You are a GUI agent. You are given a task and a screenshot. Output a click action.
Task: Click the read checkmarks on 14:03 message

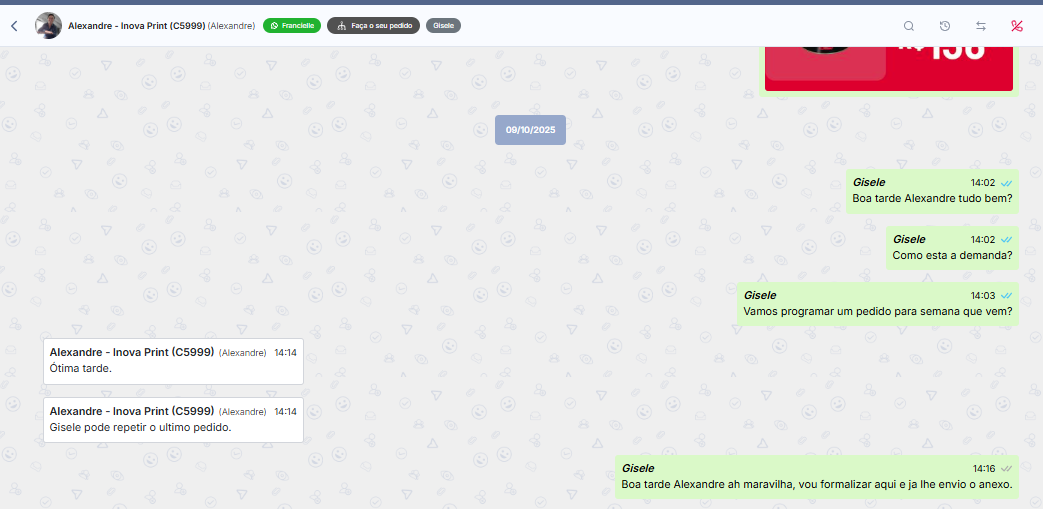[1006, 296]
